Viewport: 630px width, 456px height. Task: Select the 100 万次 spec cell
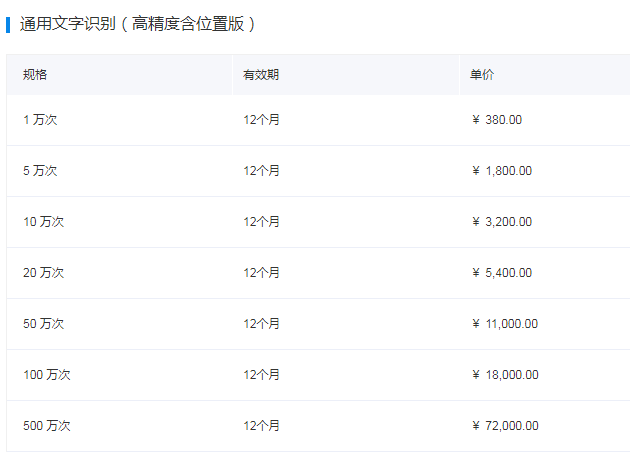(x=47, y=375)
